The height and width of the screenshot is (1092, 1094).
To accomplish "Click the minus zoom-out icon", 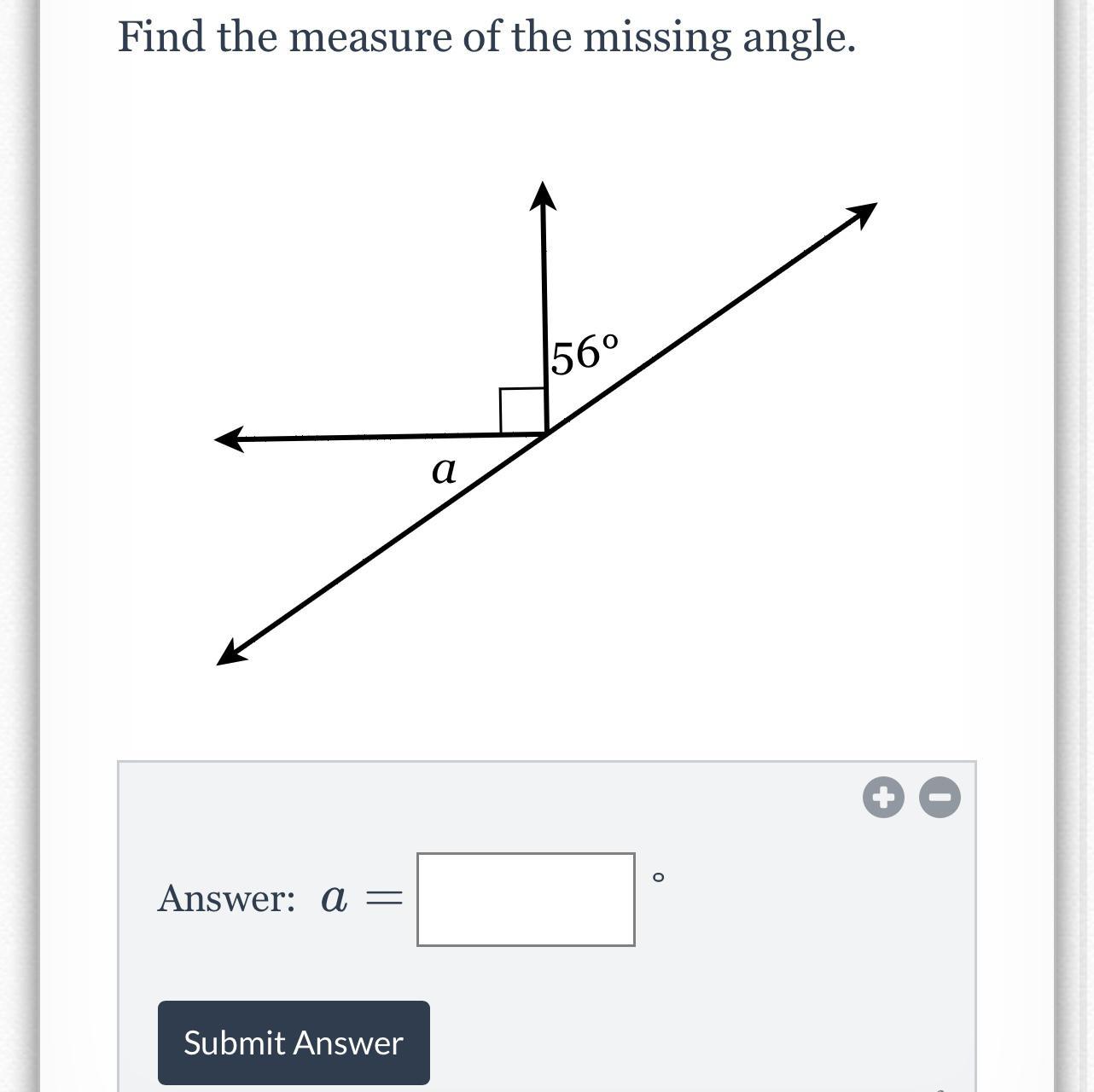I will pyautogui.click(x=940, y=798).
